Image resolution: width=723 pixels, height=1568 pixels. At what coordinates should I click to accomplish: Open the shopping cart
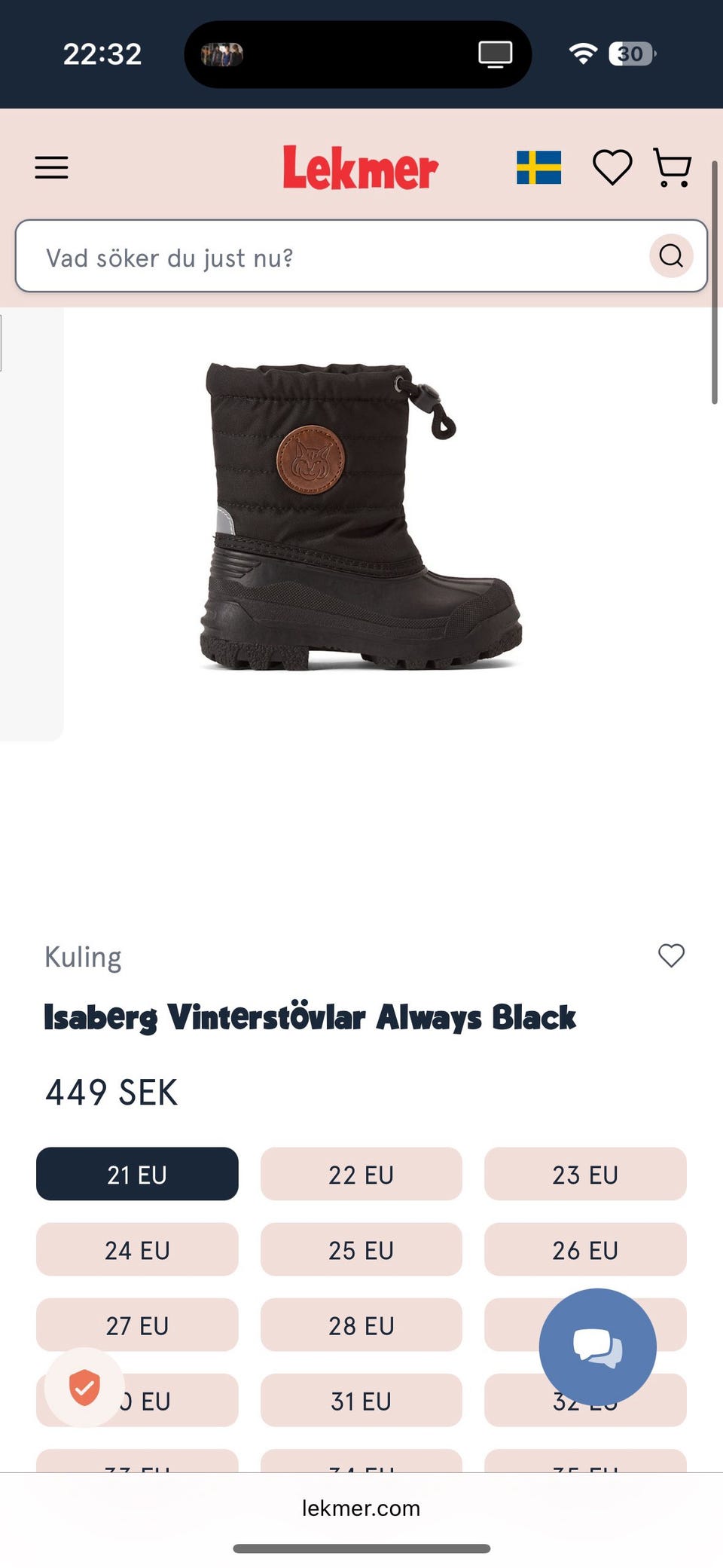click(673, 167)
